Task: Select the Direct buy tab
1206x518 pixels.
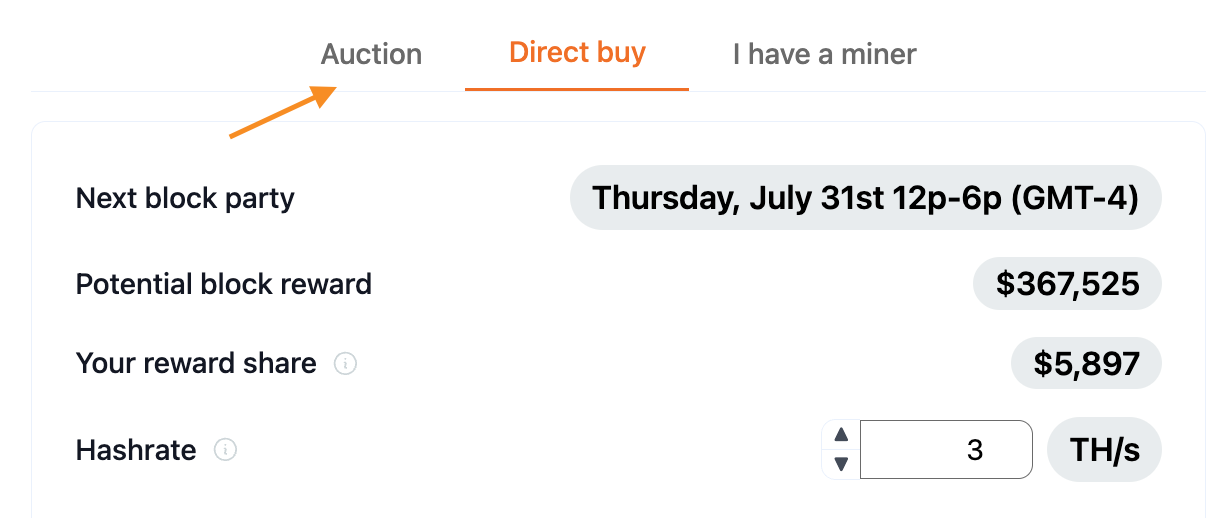Action: pos(577,52)
